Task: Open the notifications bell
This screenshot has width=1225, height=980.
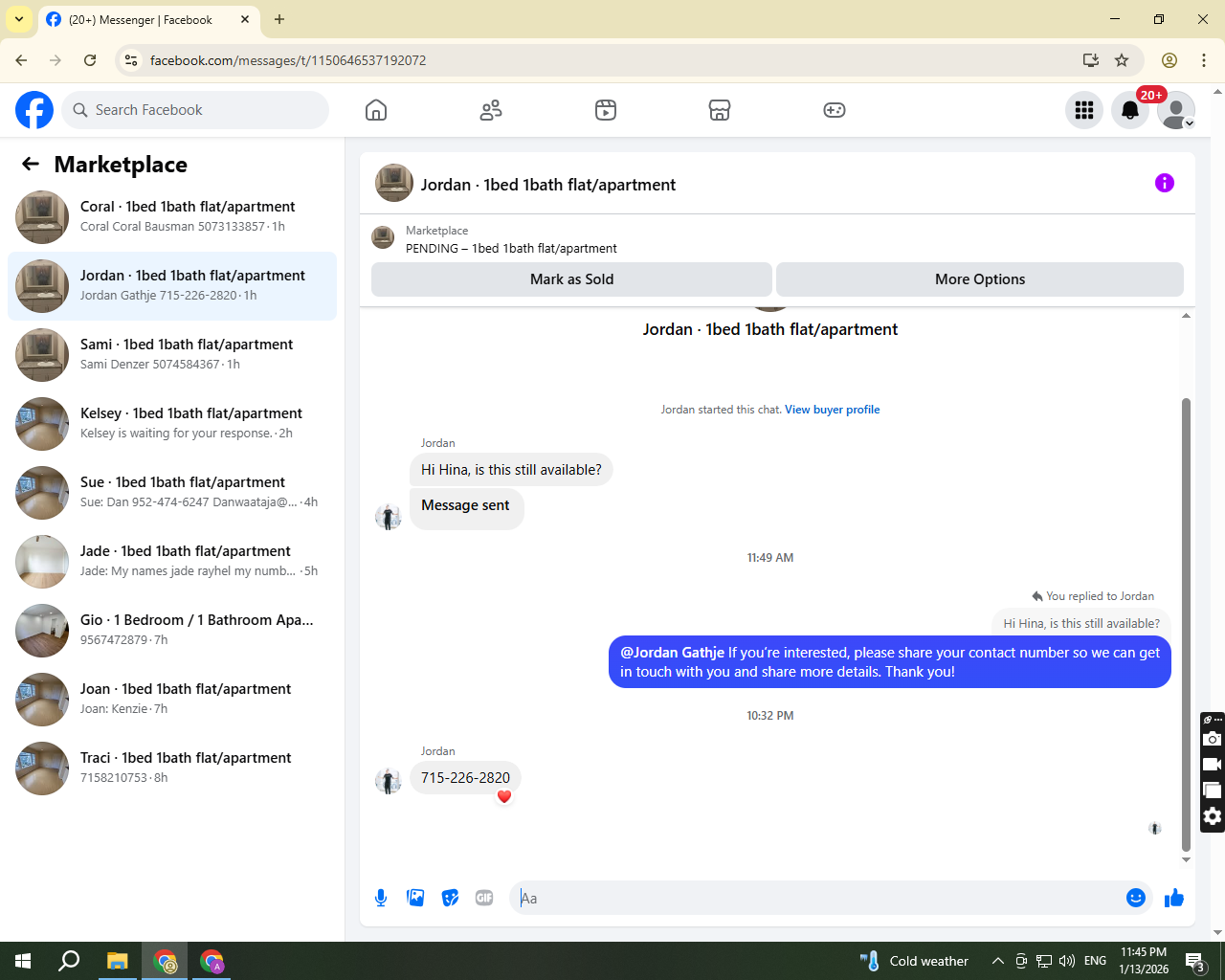Action: click(1130, 110)
